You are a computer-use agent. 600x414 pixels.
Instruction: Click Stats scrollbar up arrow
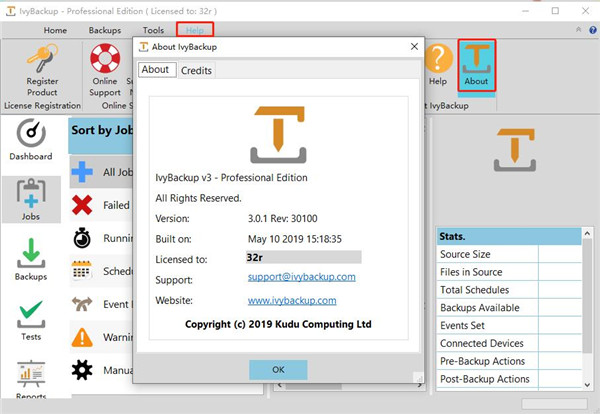tap(587, 233)
